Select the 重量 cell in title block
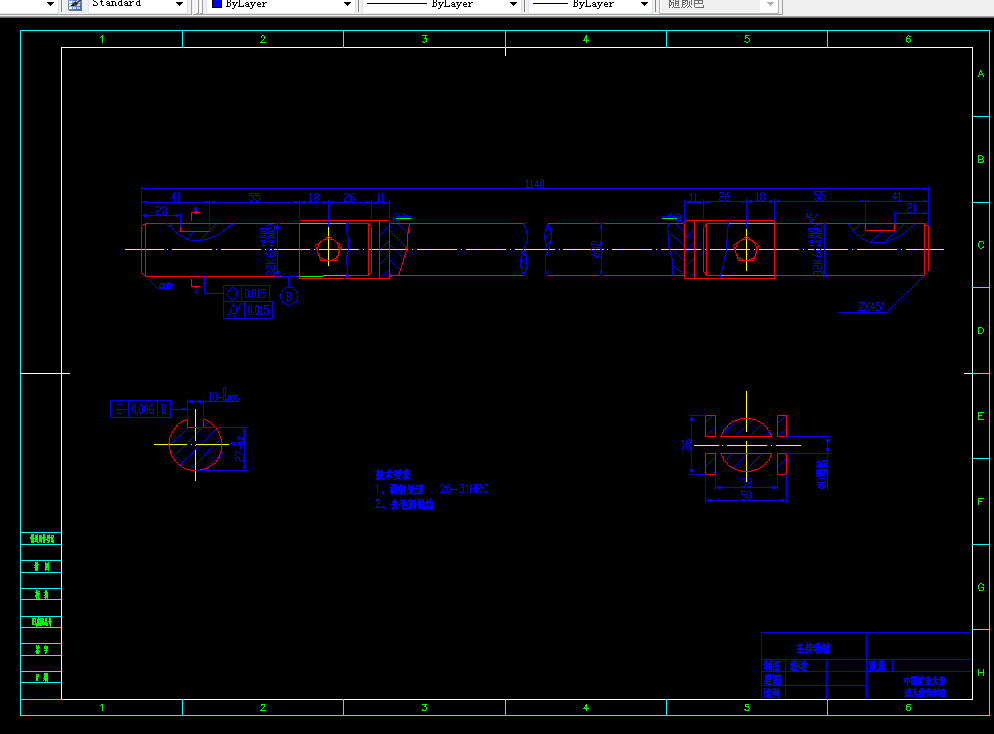This screenshot has height=734, width=994. [x=877, y=666]
